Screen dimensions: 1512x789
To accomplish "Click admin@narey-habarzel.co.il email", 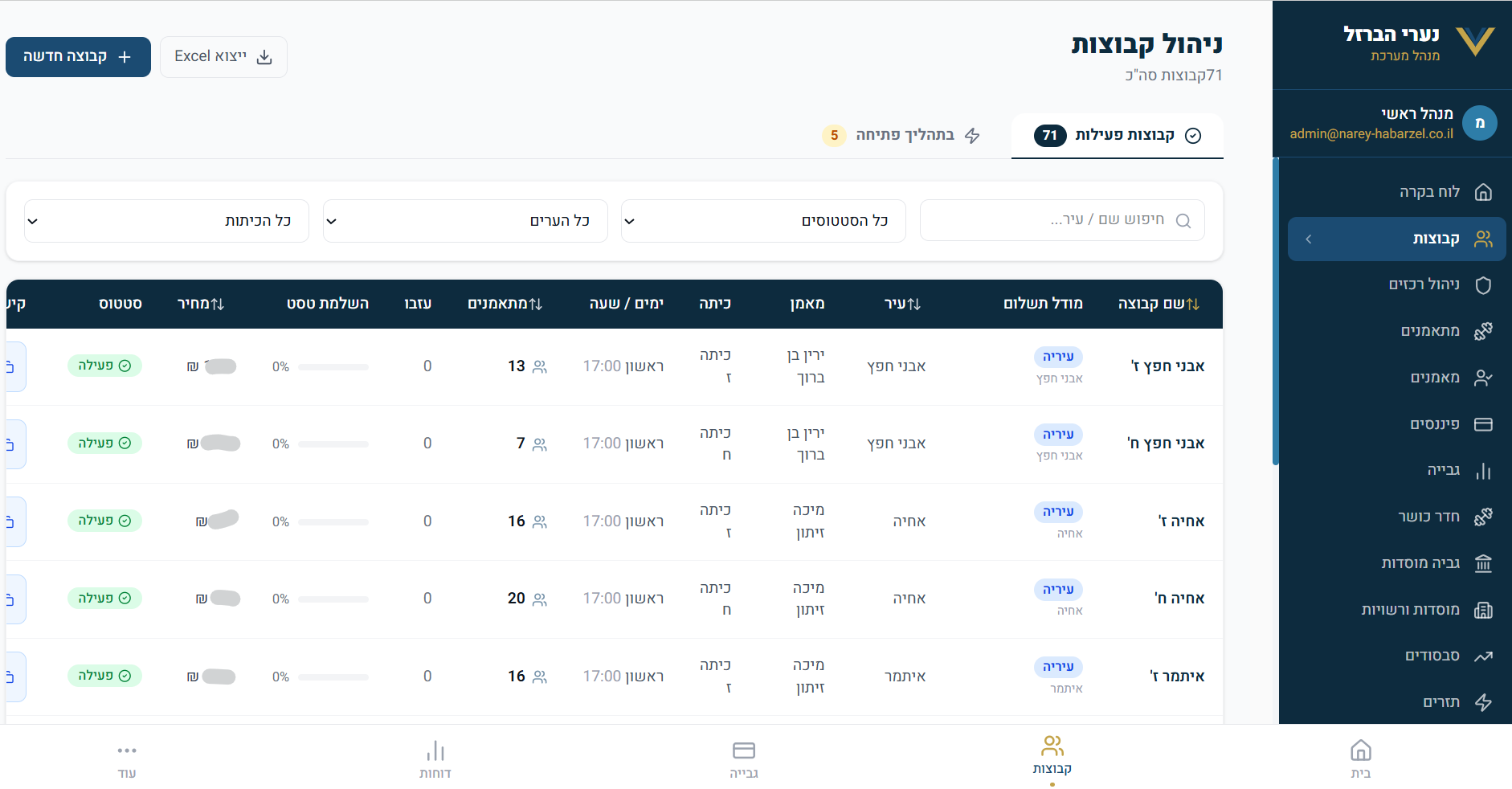I will (1371, 134).
